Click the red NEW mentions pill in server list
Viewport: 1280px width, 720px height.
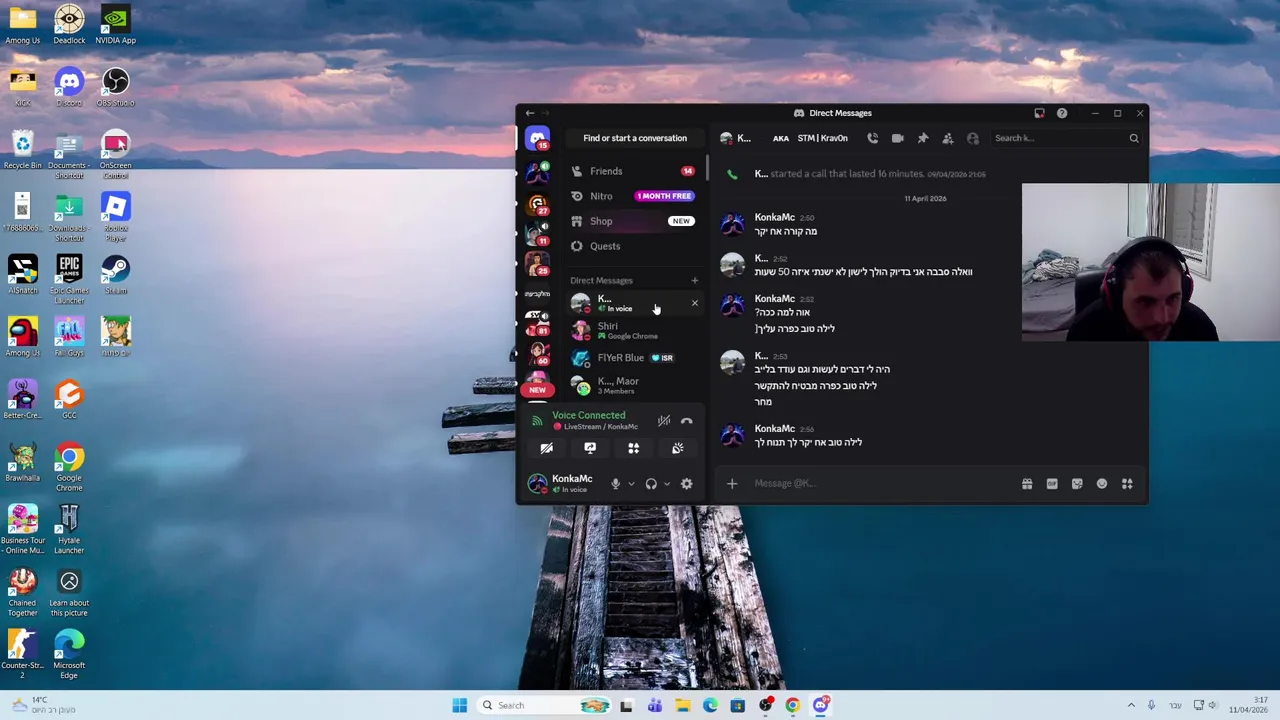[x=537, y=390]
